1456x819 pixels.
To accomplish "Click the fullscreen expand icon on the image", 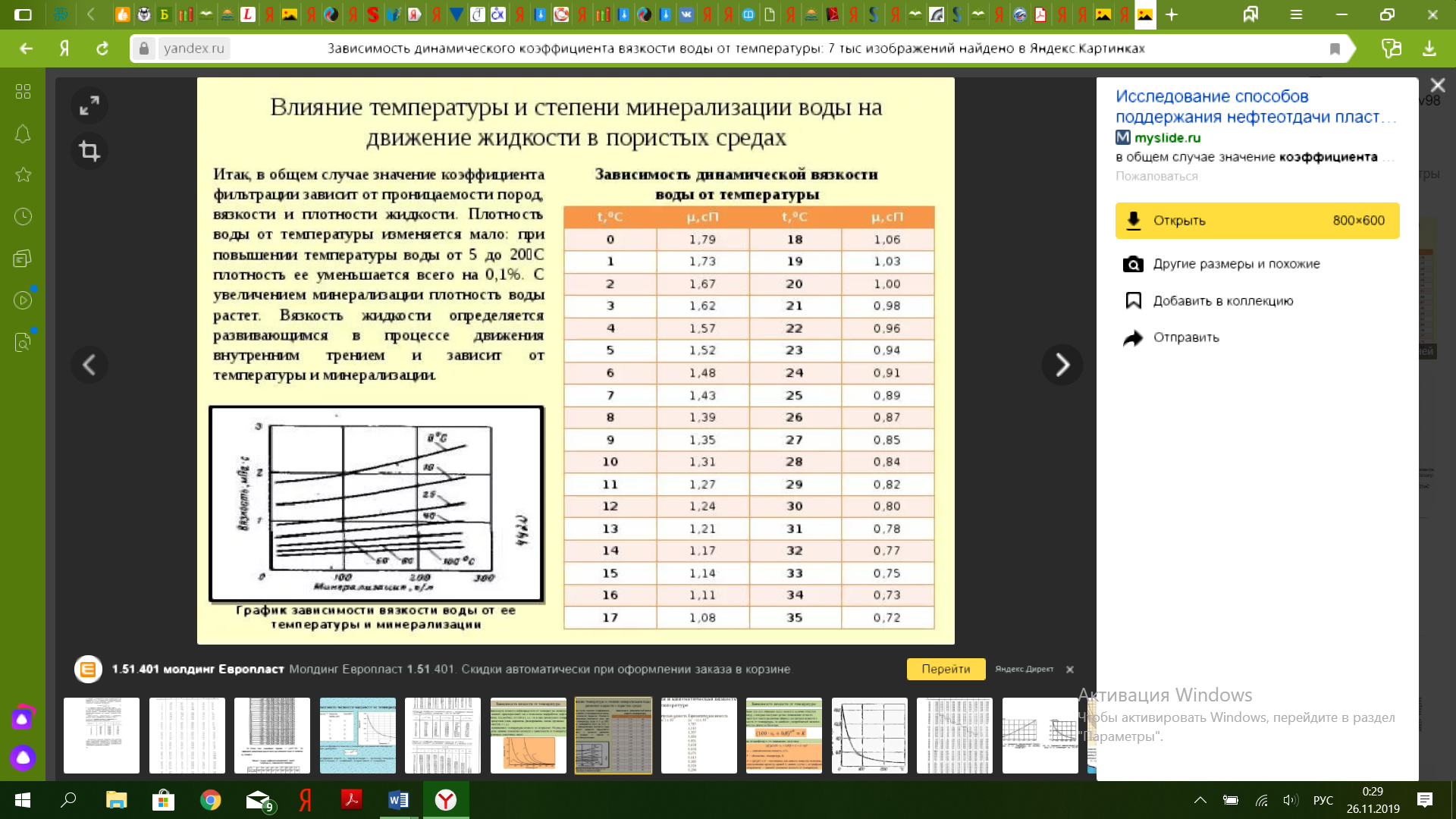I will pyautogui.click(x=89, y=105).
